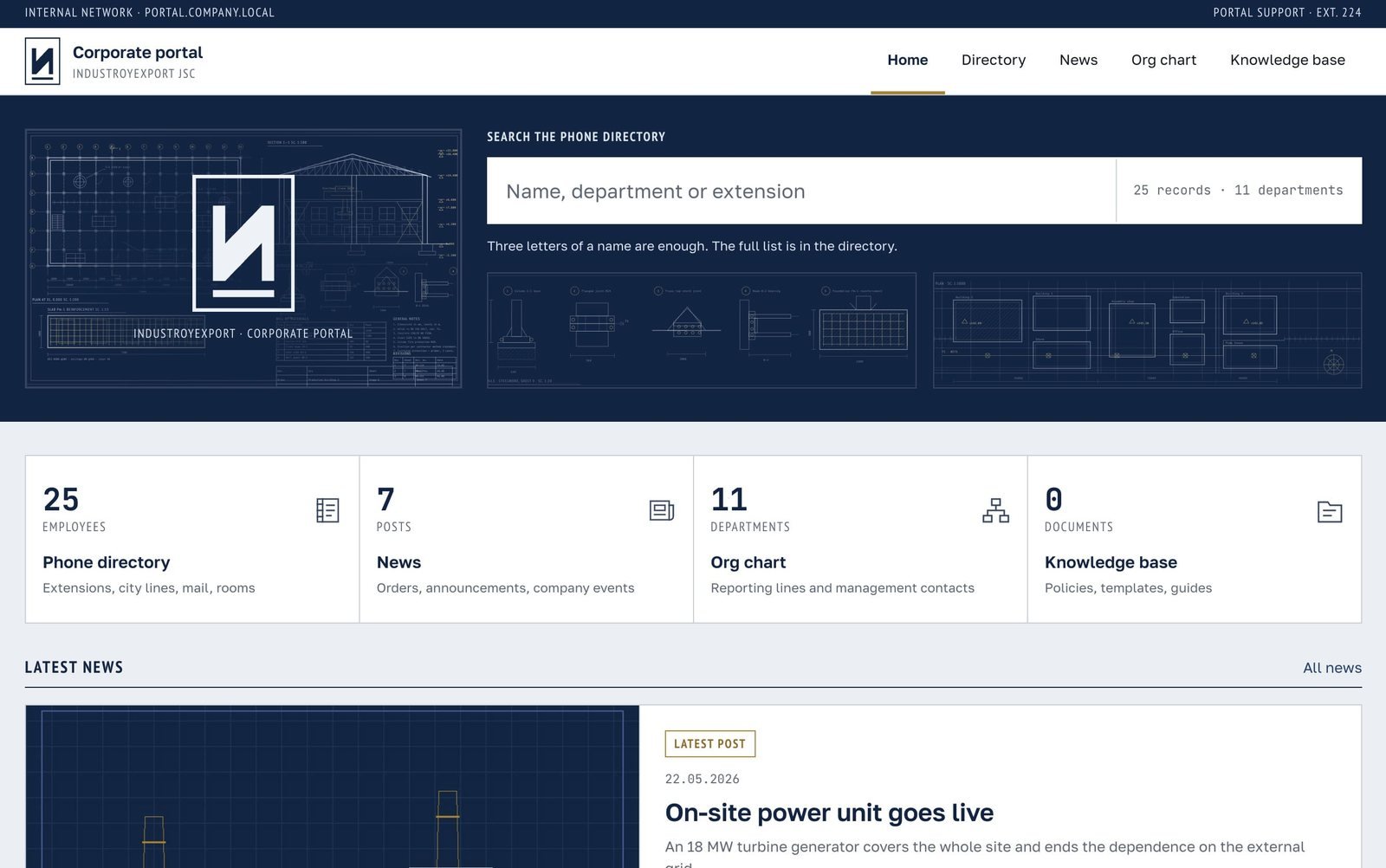
Task: Click the large blueprint hero image with logo
Action: tap(243, 258)
